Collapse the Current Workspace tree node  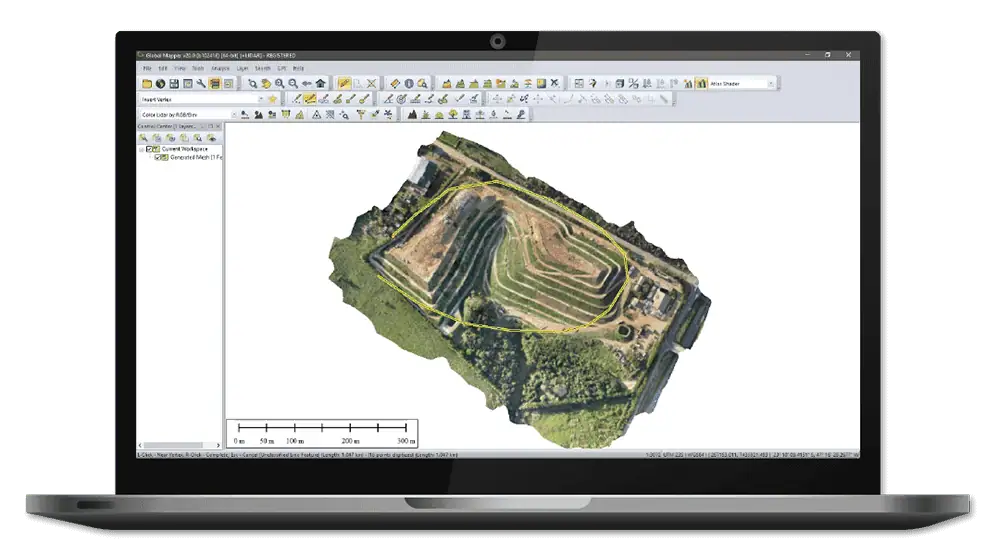[142, 149]
